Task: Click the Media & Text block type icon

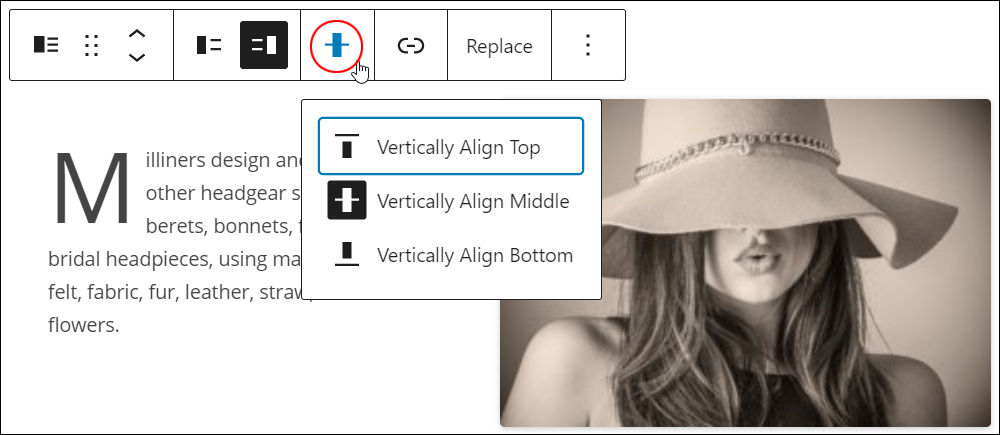Action: (46, 45)
